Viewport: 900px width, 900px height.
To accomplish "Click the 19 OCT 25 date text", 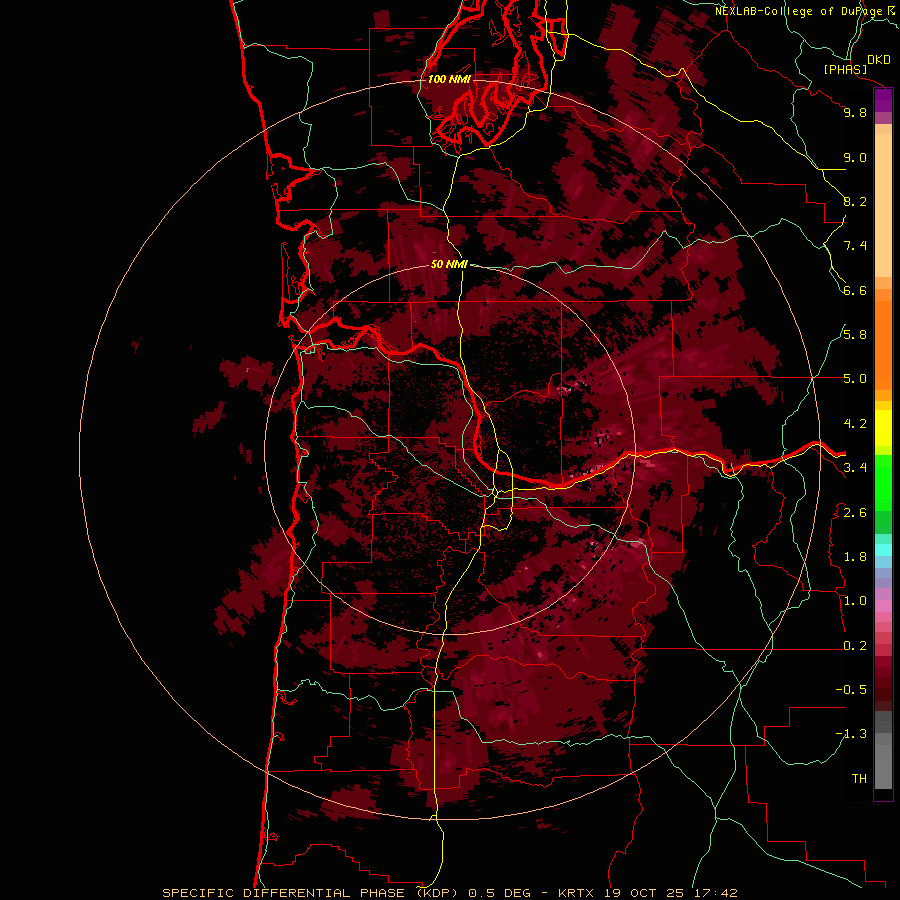I will [x=644, y=893].
